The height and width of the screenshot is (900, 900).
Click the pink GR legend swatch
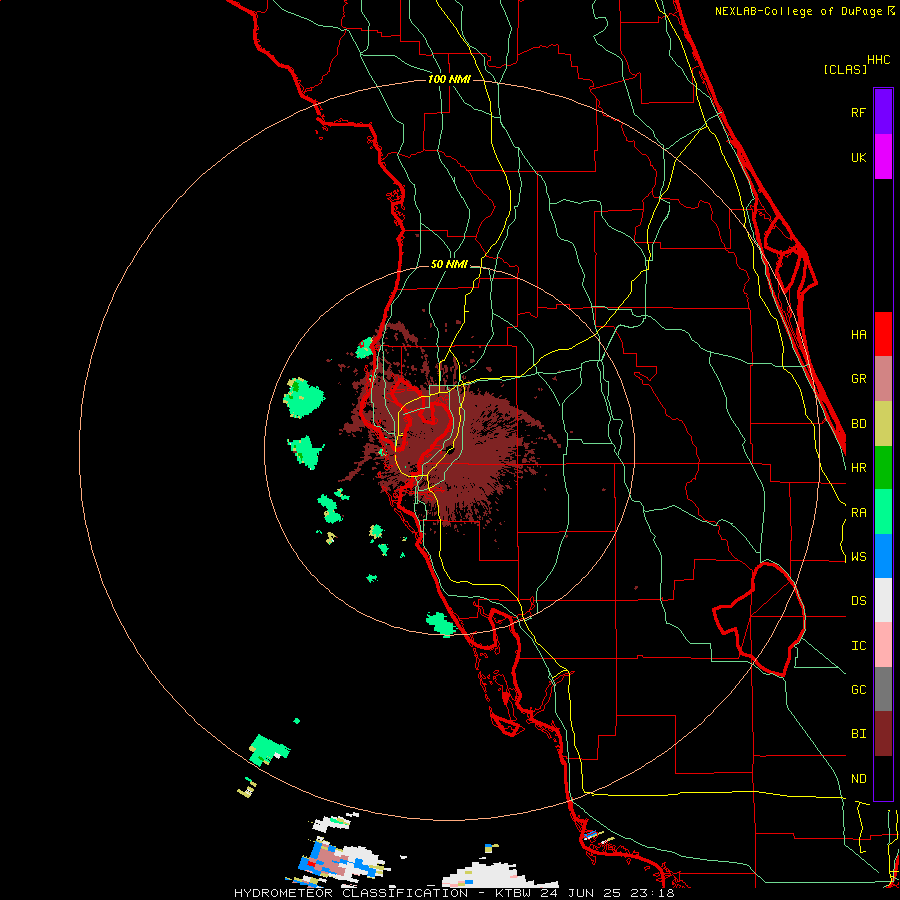[883, 379]
